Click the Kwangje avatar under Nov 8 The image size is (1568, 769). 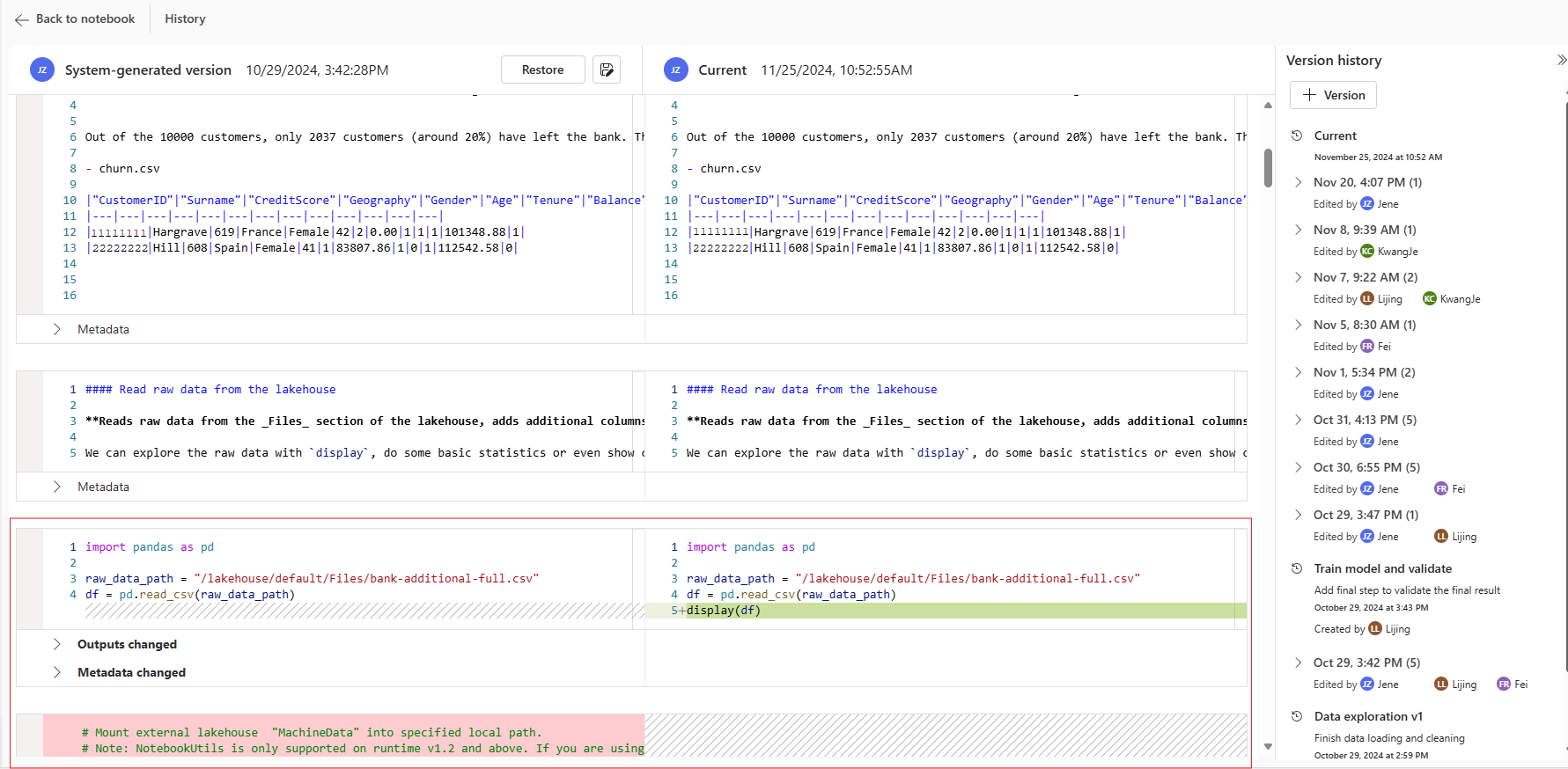(1367, 252)
